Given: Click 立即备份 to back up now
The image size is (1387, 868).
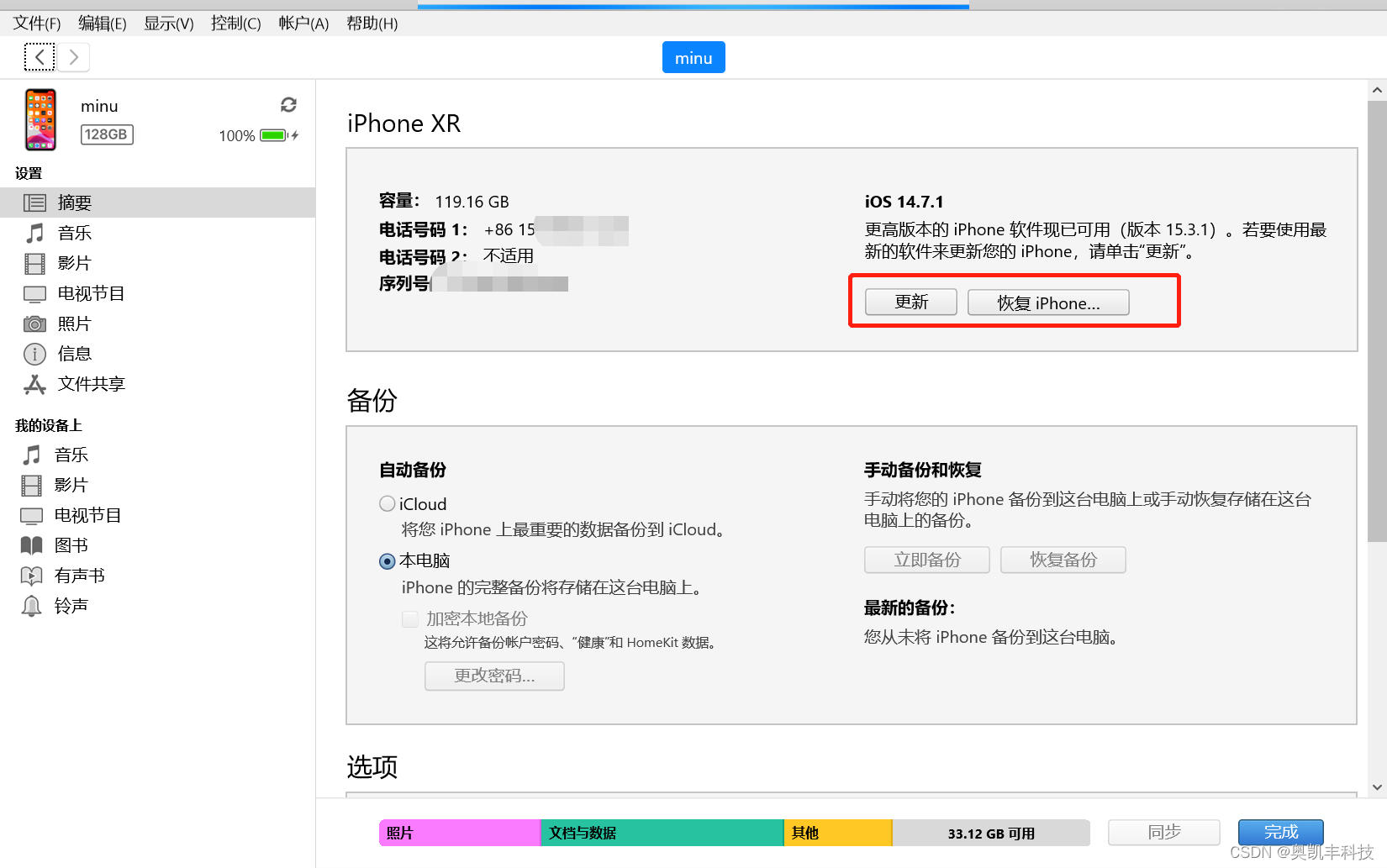Looking at the screenshot, I should 926,560.
